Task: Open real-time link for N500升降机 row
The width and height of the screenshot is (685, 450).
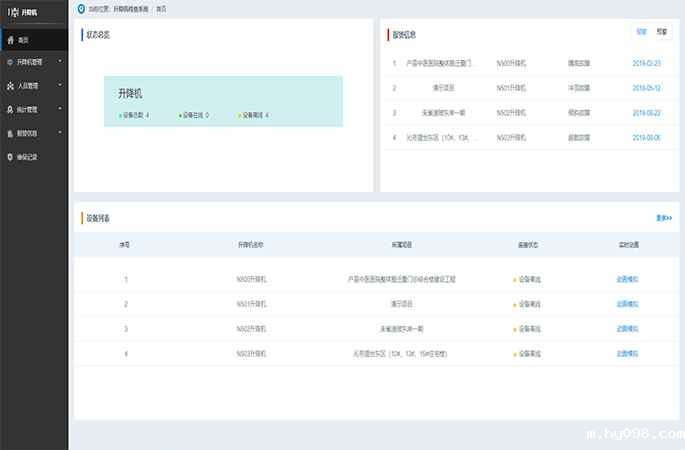Action: tap(627, 280)
